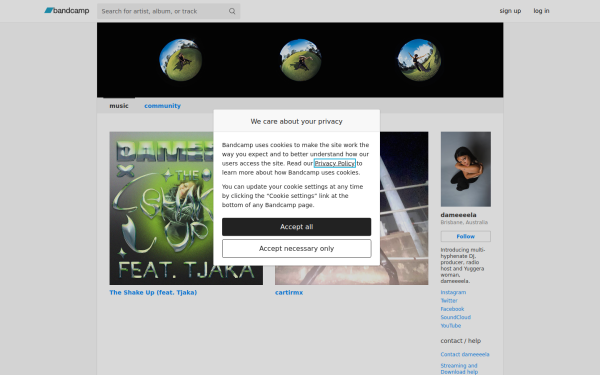Open the SoundCloud link

pyautogui.click(x=456, y=317)
